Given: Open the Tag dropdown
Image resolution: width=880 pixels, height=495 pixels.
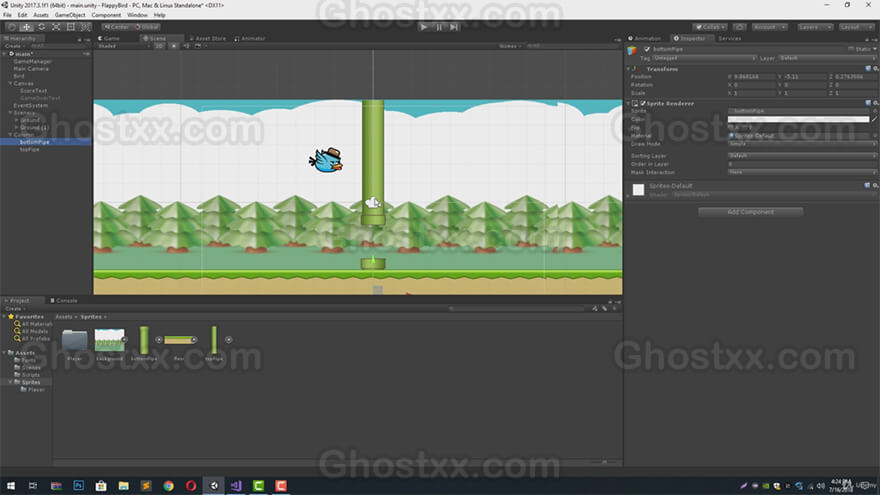Looking at the screenshot, I should point(704,58).
